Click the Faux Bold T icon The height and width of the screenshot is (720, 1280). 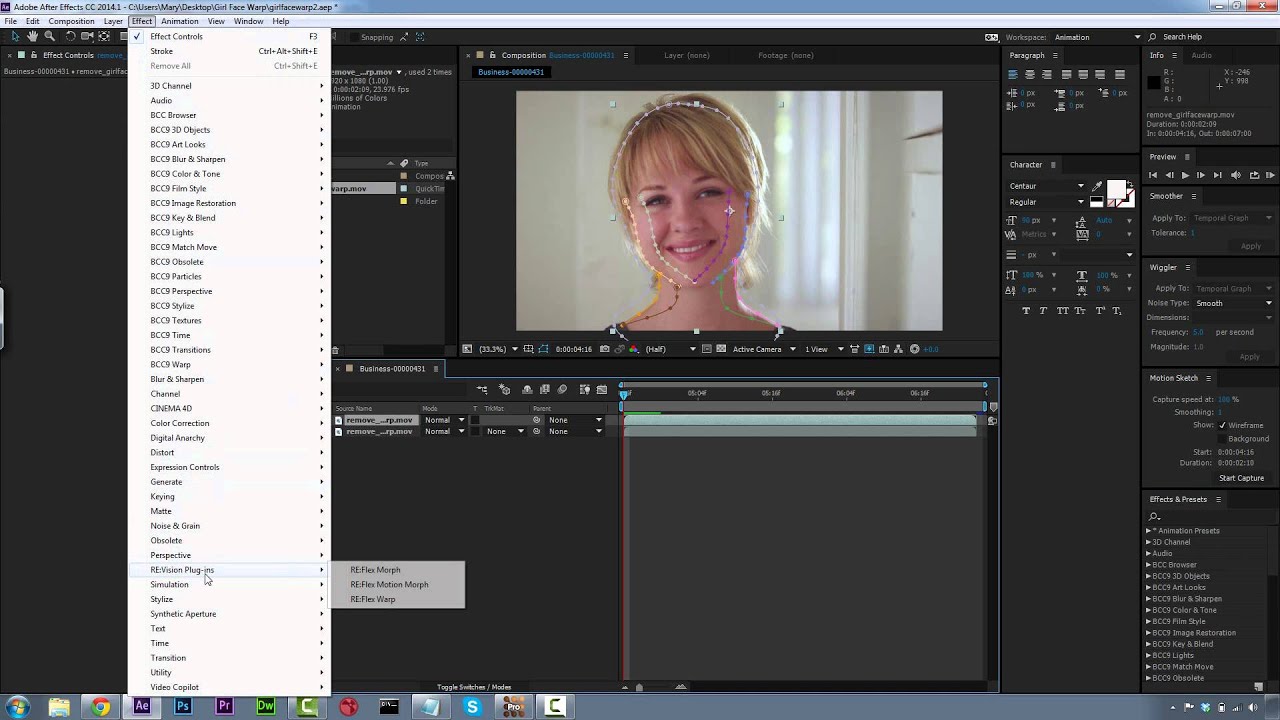point(1026,311)
